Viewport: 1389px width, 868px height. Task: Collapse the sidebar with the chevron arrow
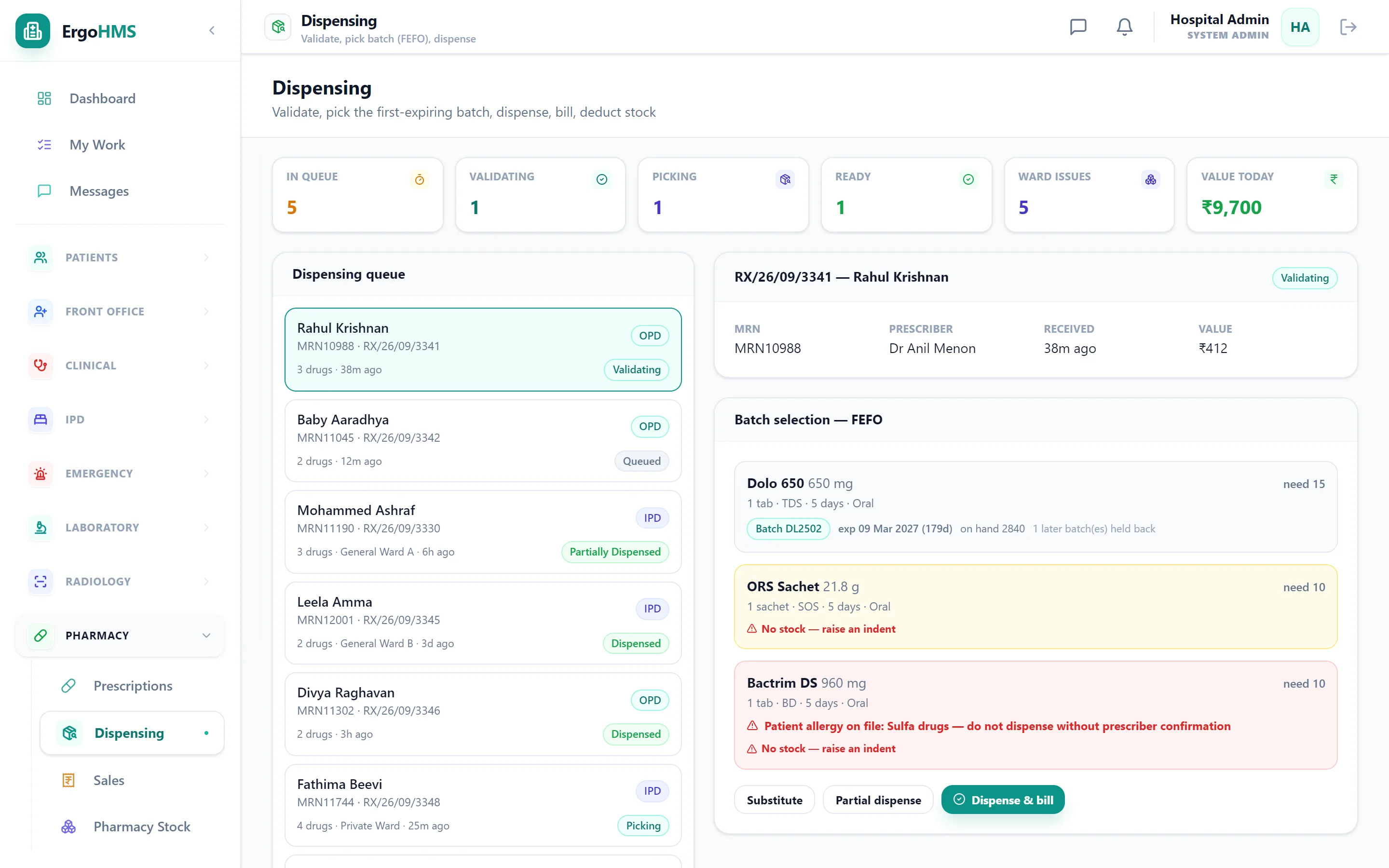[212, 30]
